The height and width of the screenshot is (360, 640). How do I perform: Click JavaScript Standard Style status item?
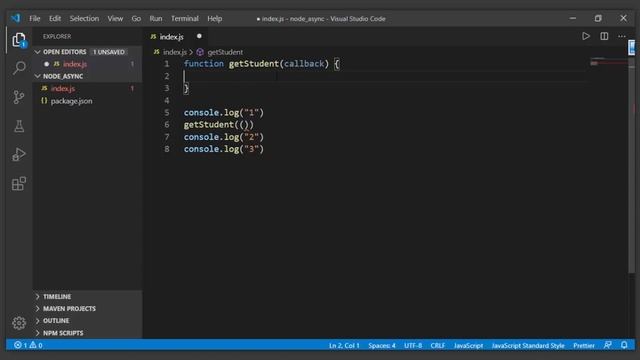[528, 345]
